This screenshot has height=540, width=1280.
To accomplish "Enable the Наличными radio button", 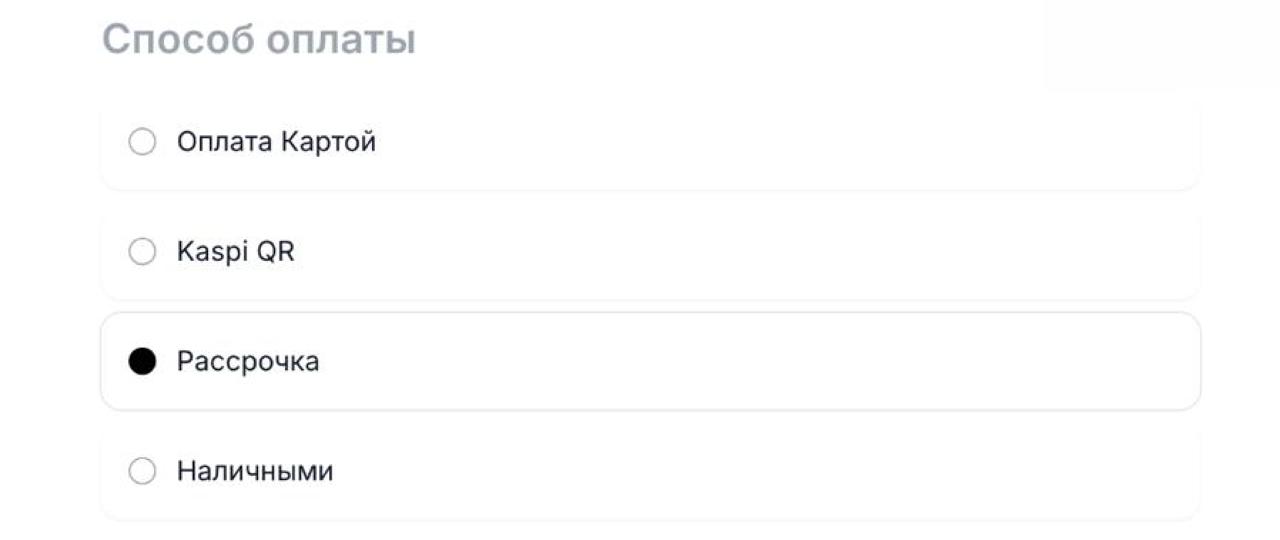I will click(x=143, y=471).
